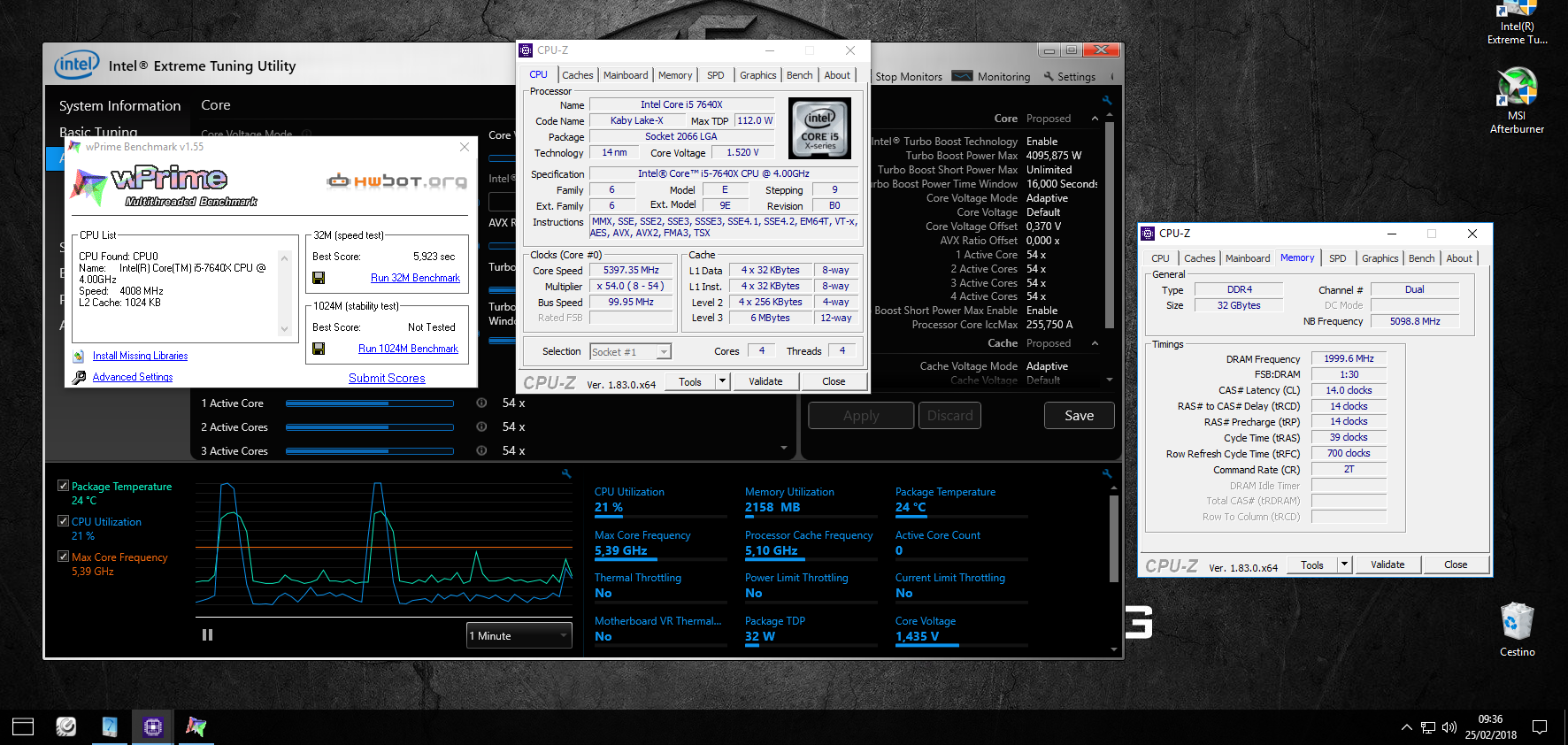
Task: Open the Cestino recycle bin icon
Action: click(x=1517, y=629)
